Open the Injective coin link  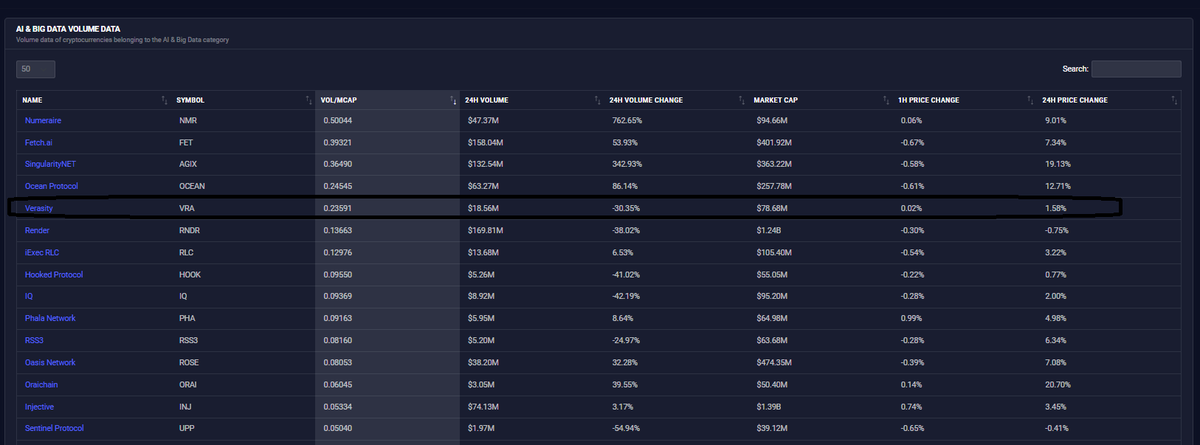click(40, 406)
